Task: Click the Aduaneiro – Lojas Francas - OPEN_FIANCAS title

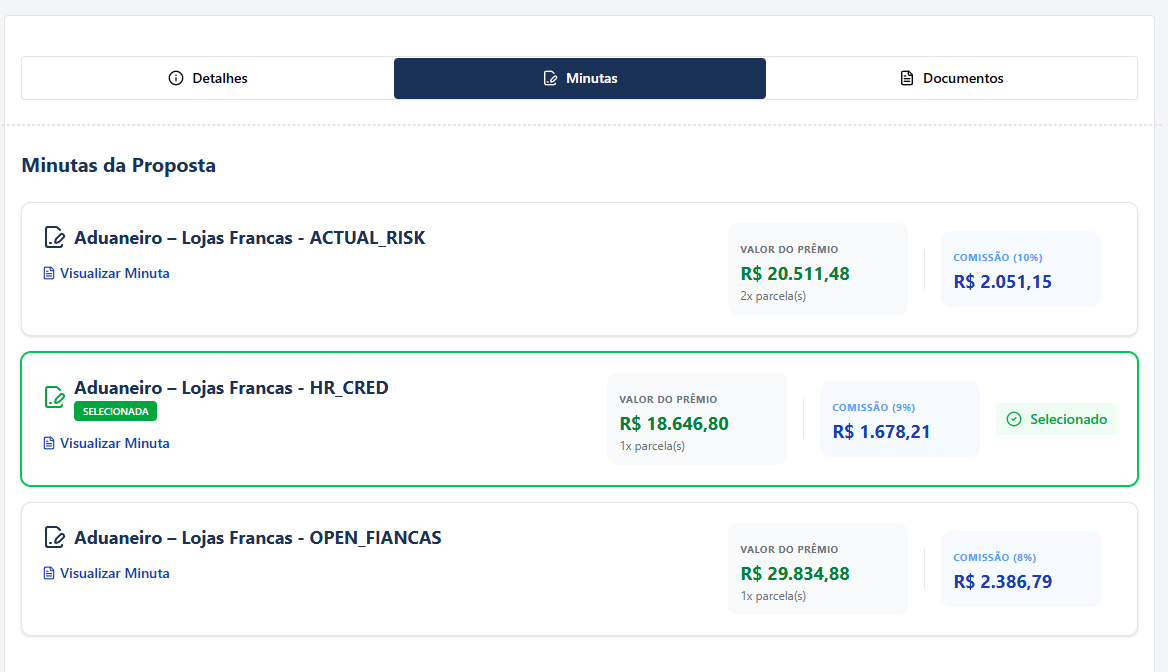Action: click(257, 538)
